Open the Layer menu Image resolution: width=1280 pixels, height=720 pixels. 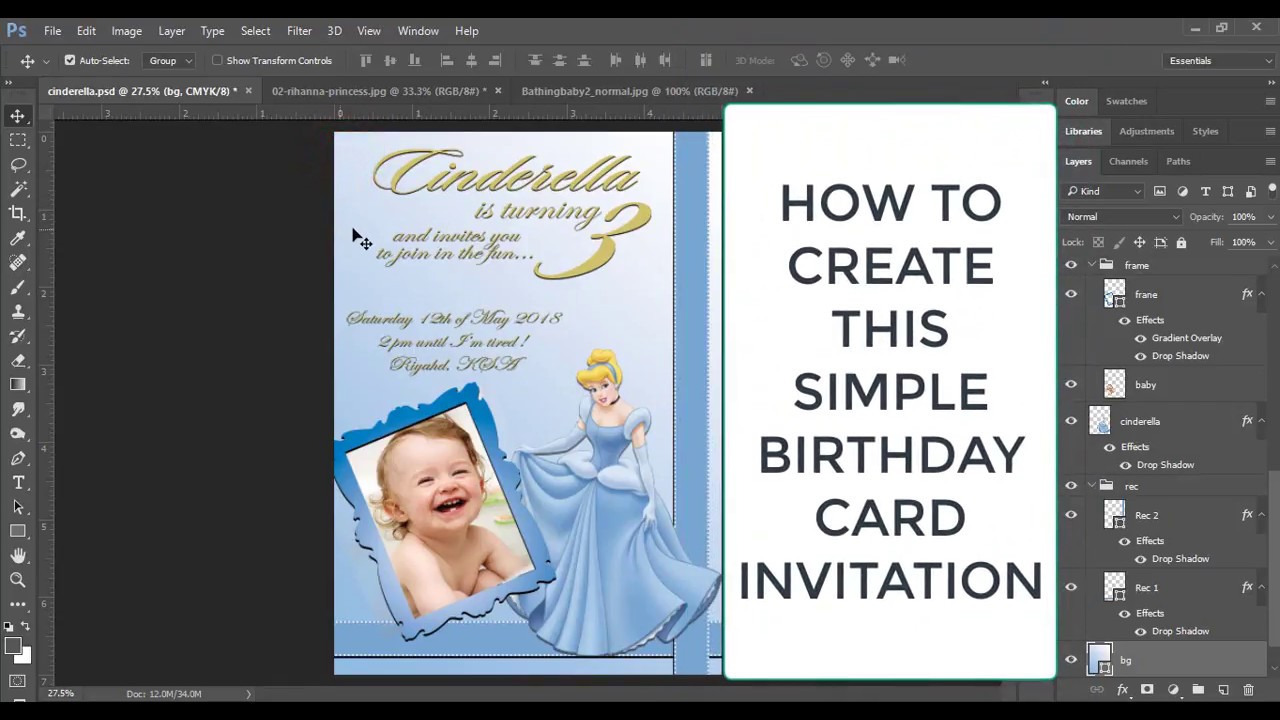[x=171, y=30]
